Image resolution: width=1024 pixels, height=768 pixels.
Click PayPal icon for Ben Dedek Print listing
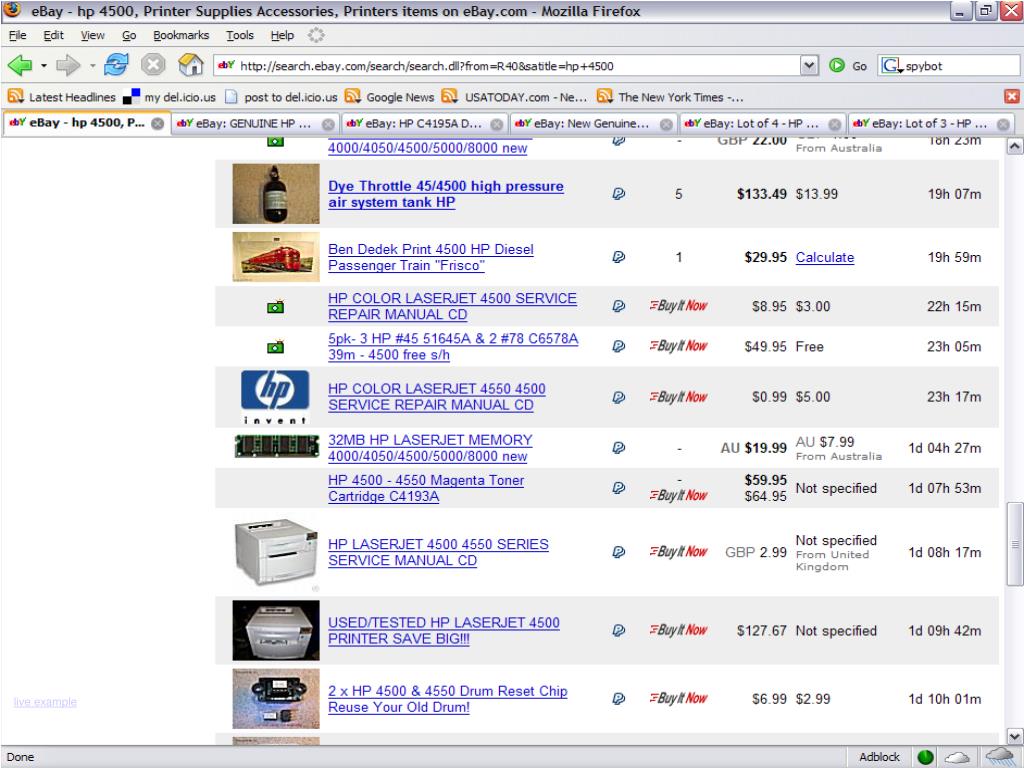click(618, 257)
